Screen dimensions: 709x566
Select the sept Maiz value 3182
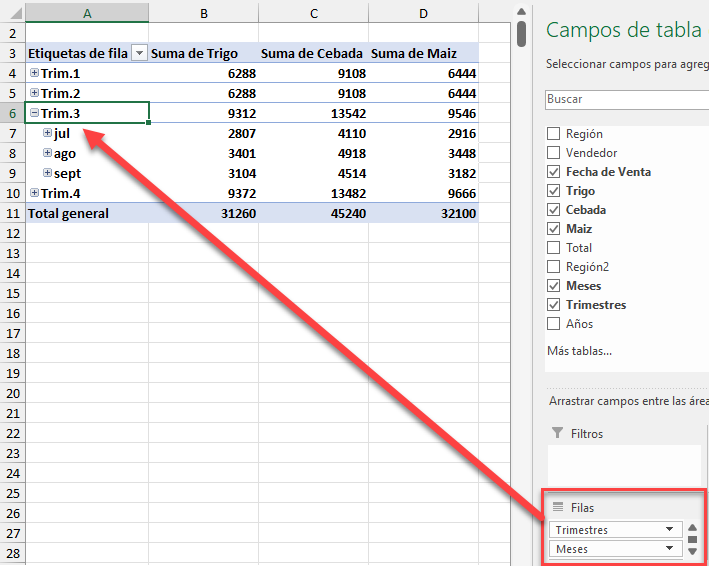tap(424, 173)
